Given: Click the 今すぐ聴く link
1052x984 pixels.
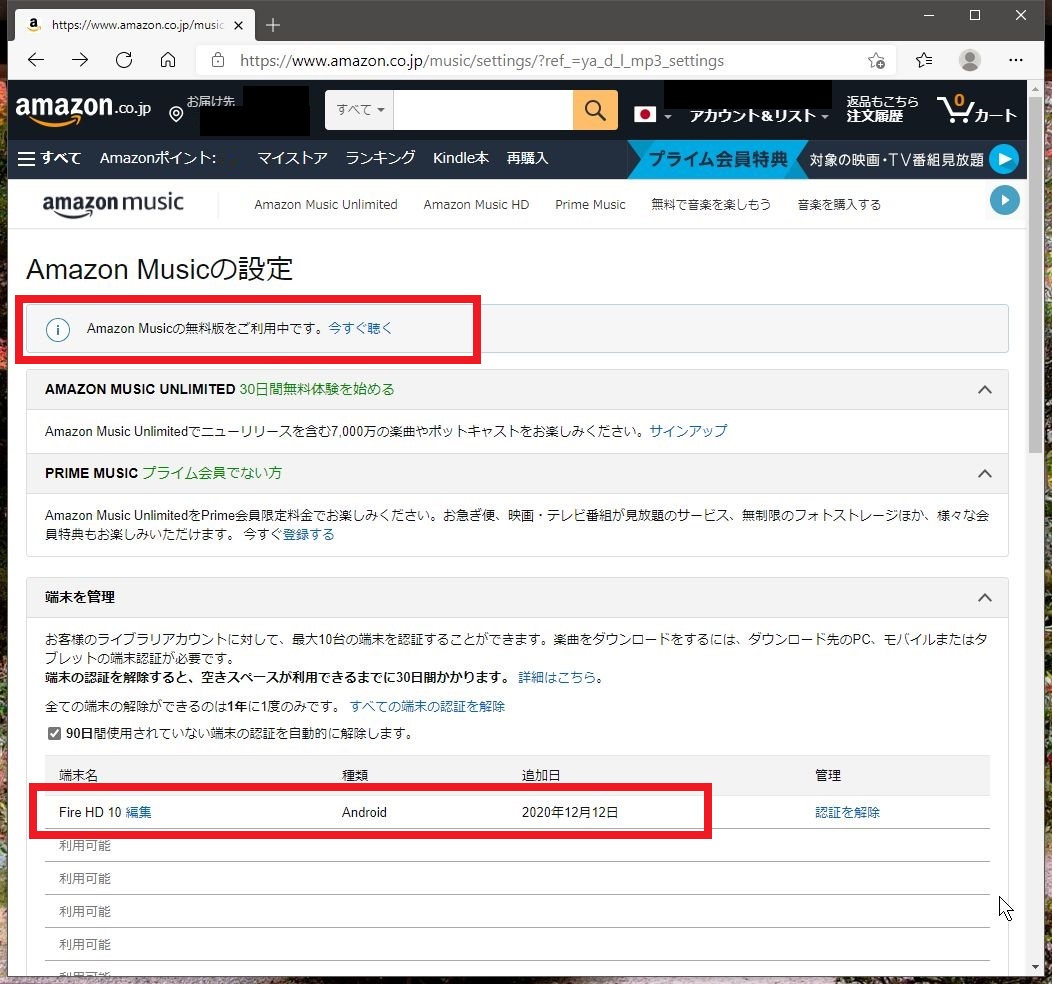Looking at the screenshot, I should point(360,329).
